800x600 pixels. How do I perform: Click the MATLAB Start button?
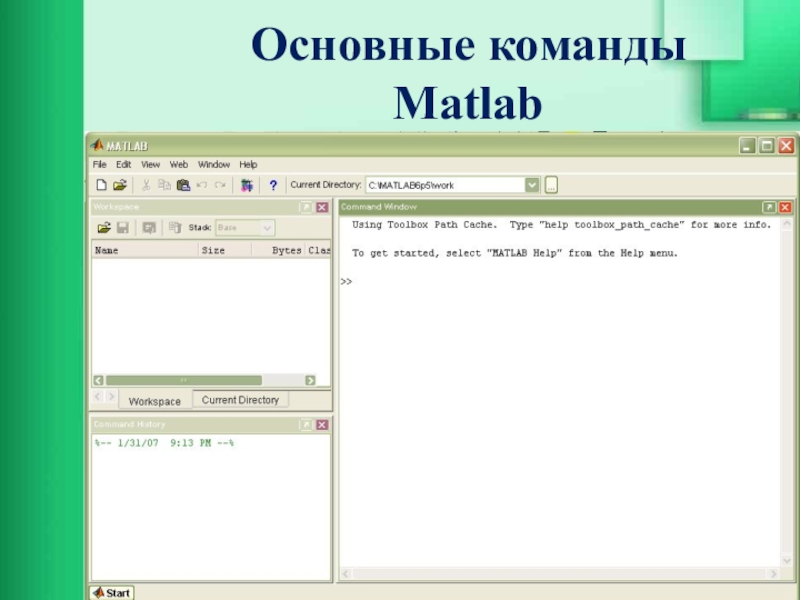pos(112,593)
